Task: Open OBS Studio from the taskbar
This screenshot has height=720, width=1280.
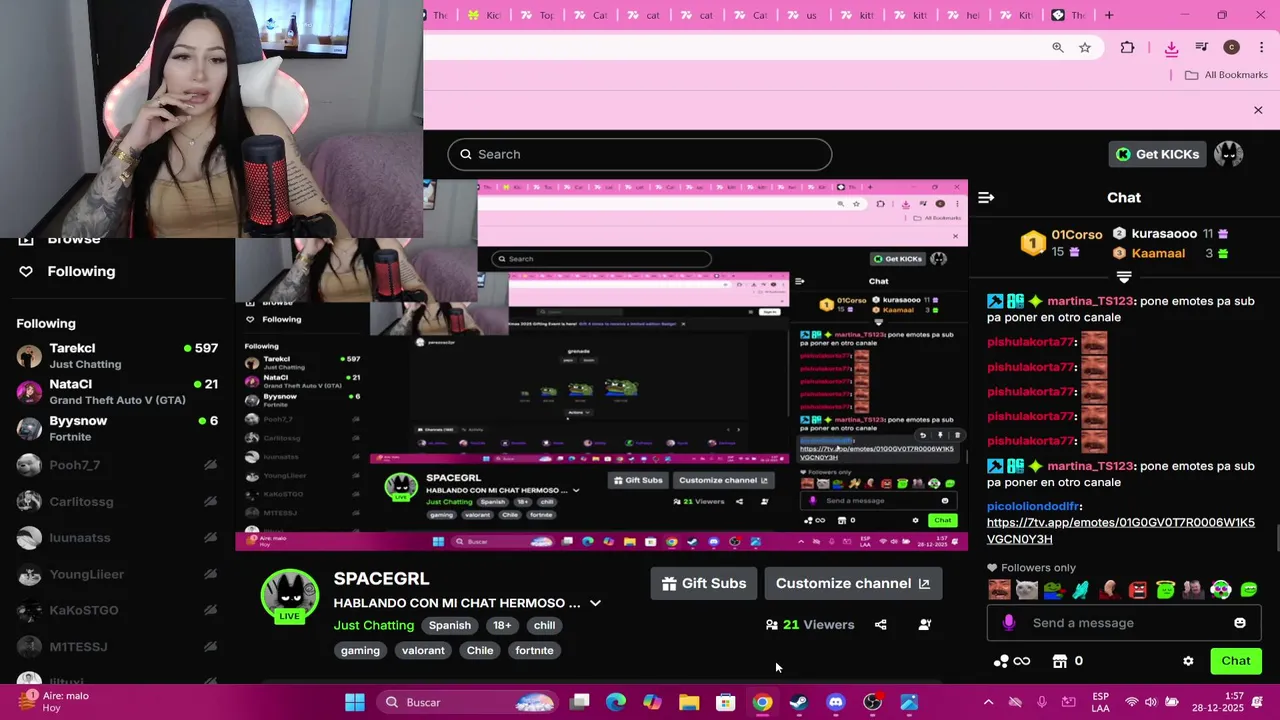Action: (873, 702)
